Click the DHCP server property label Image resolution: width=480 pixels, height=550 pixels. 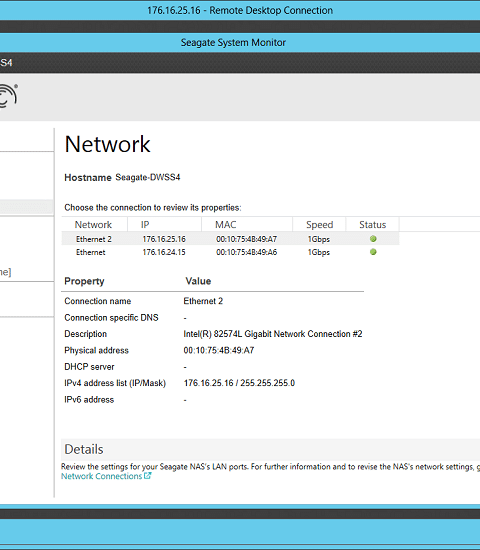click(x=89, y=367)
